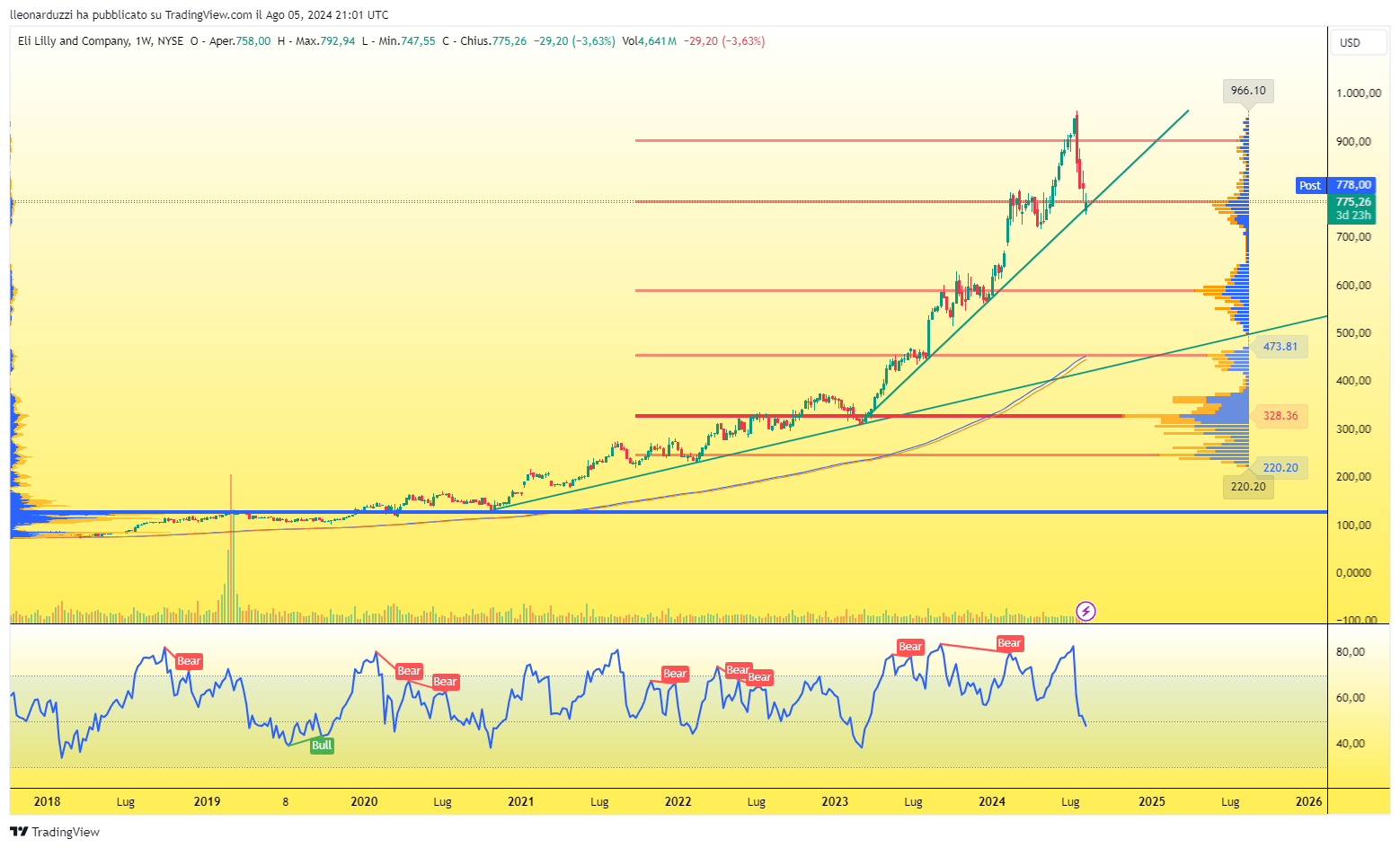Click the 2021 label on time axis
This screenshot has height=848, width=1400.
click(x=521, y=801)
